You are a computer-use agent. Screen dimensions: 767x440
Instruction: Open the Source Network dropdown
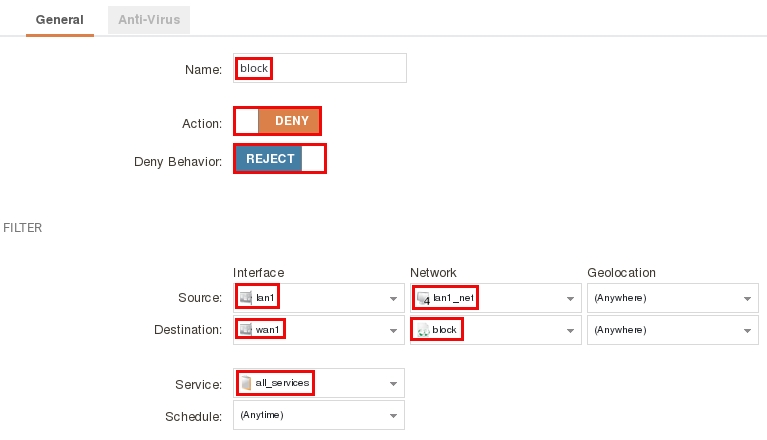tap(570, 298)
